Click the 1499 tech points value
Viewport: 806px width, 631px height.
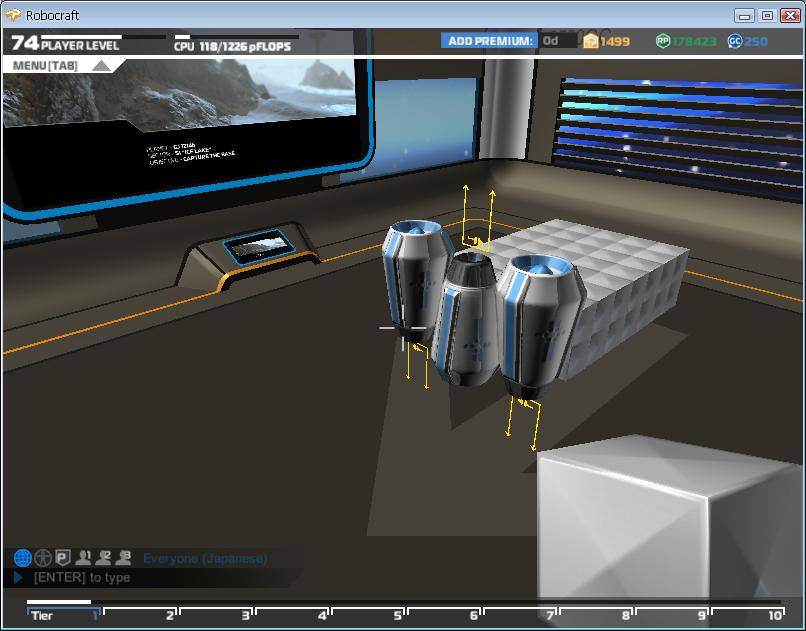(x=615, y=42)
